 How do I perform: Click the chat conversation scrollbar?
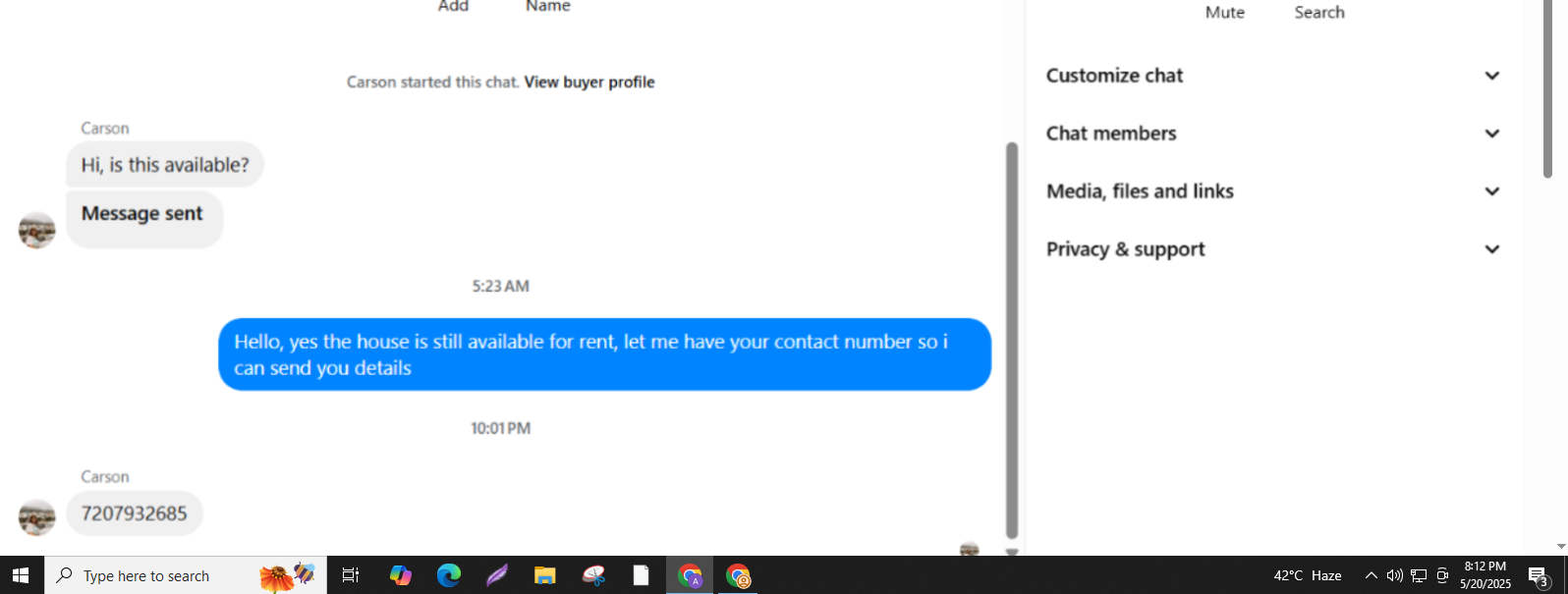pos(1012,341)
